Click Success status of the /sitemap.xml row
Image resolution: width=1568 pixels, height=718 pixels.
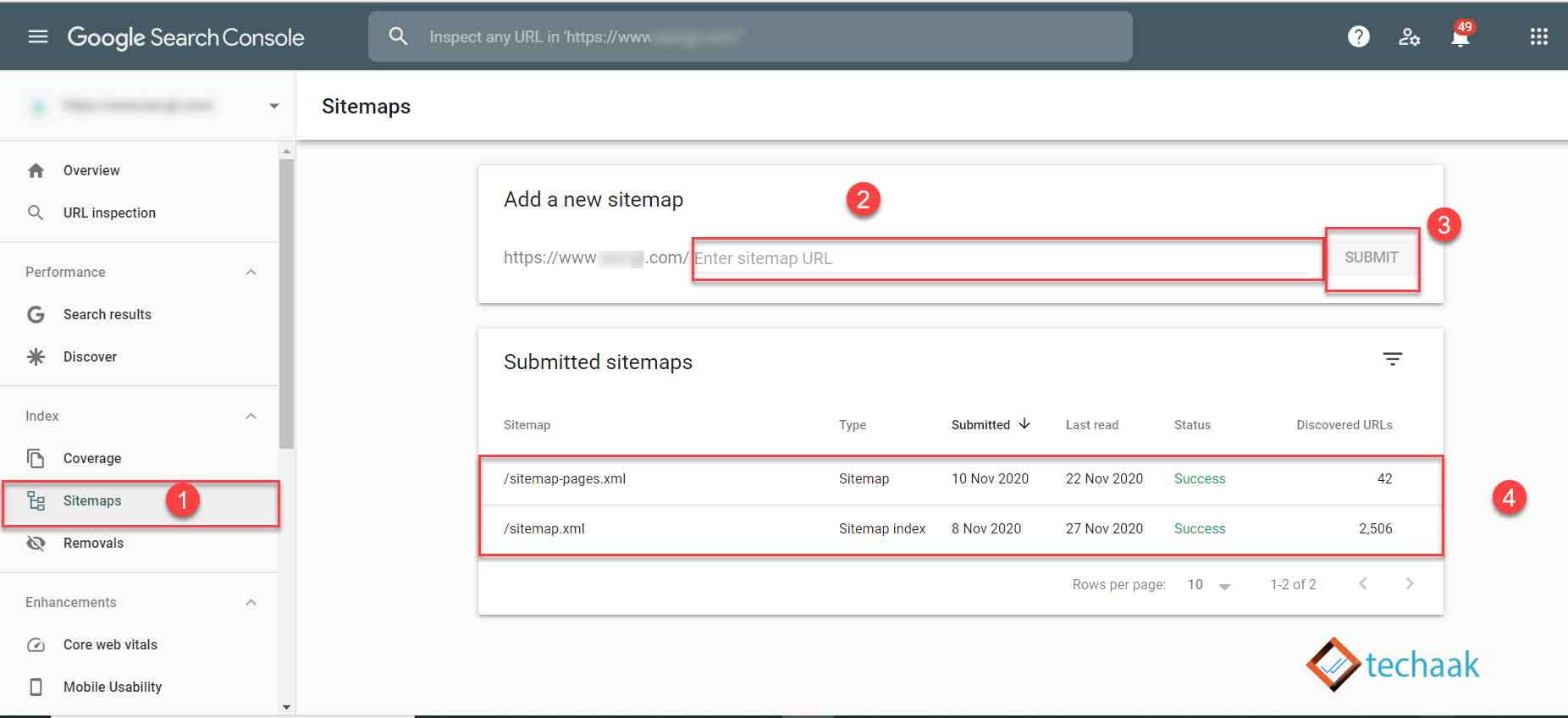tap(1200, 528)
